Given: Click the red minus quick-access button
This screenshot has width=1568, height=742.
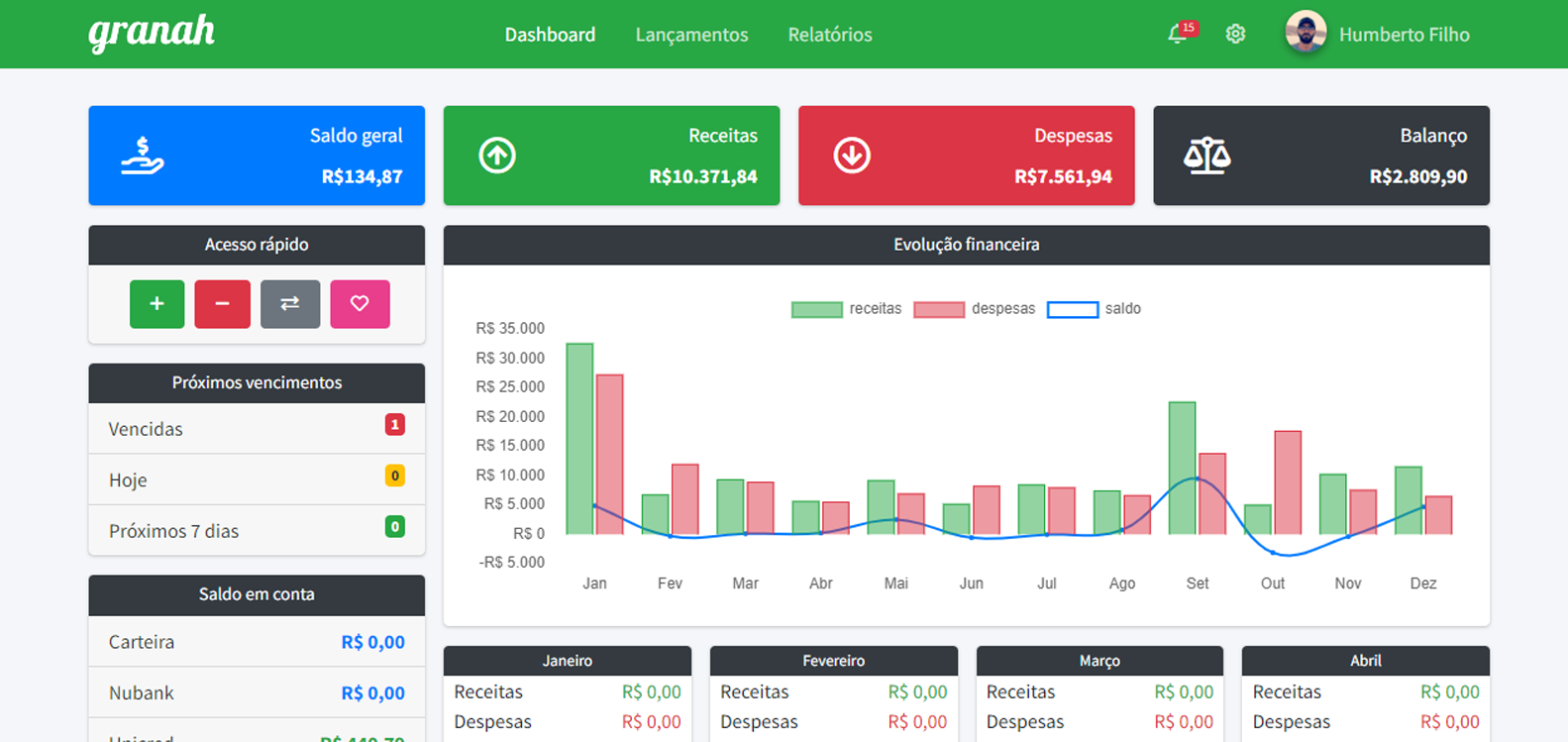Looking at the screenshot, I should (222, 304).
